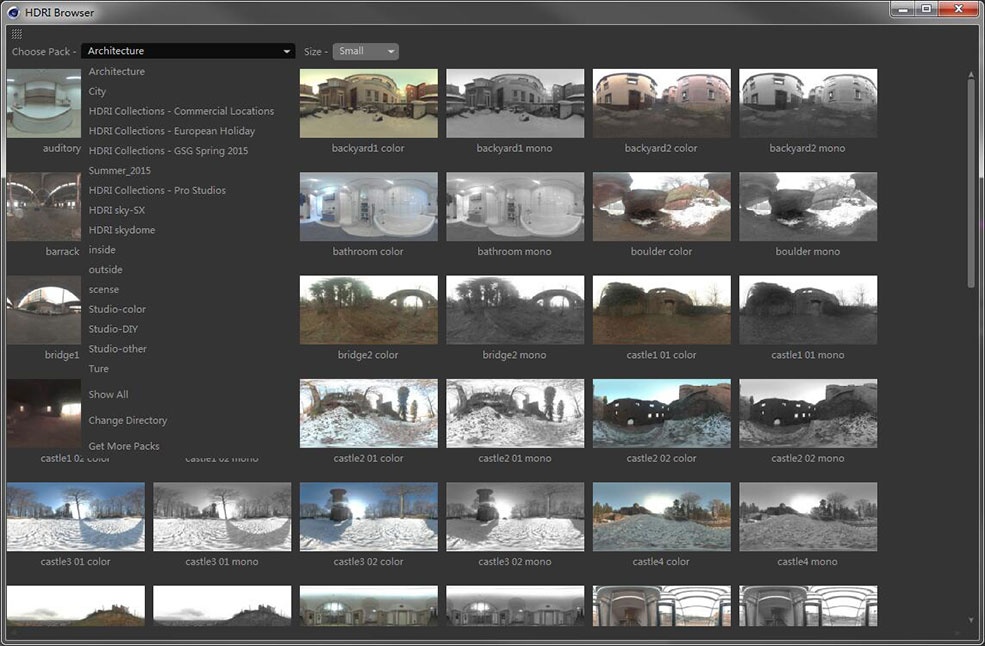Select castle3 02 color thumbnail
This screenshot has height=646, width=985.
coord(369,517)
